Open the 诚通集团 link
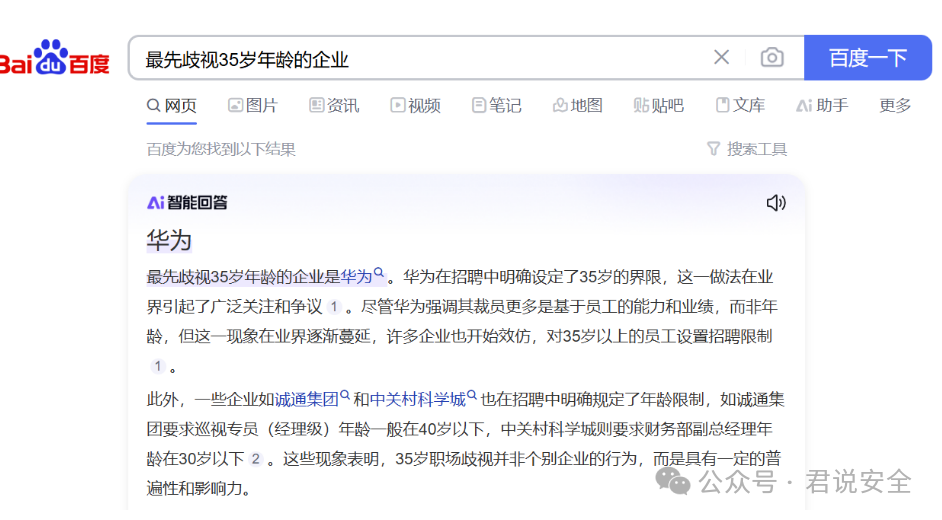942x520 pixels. tap(306, 399)
